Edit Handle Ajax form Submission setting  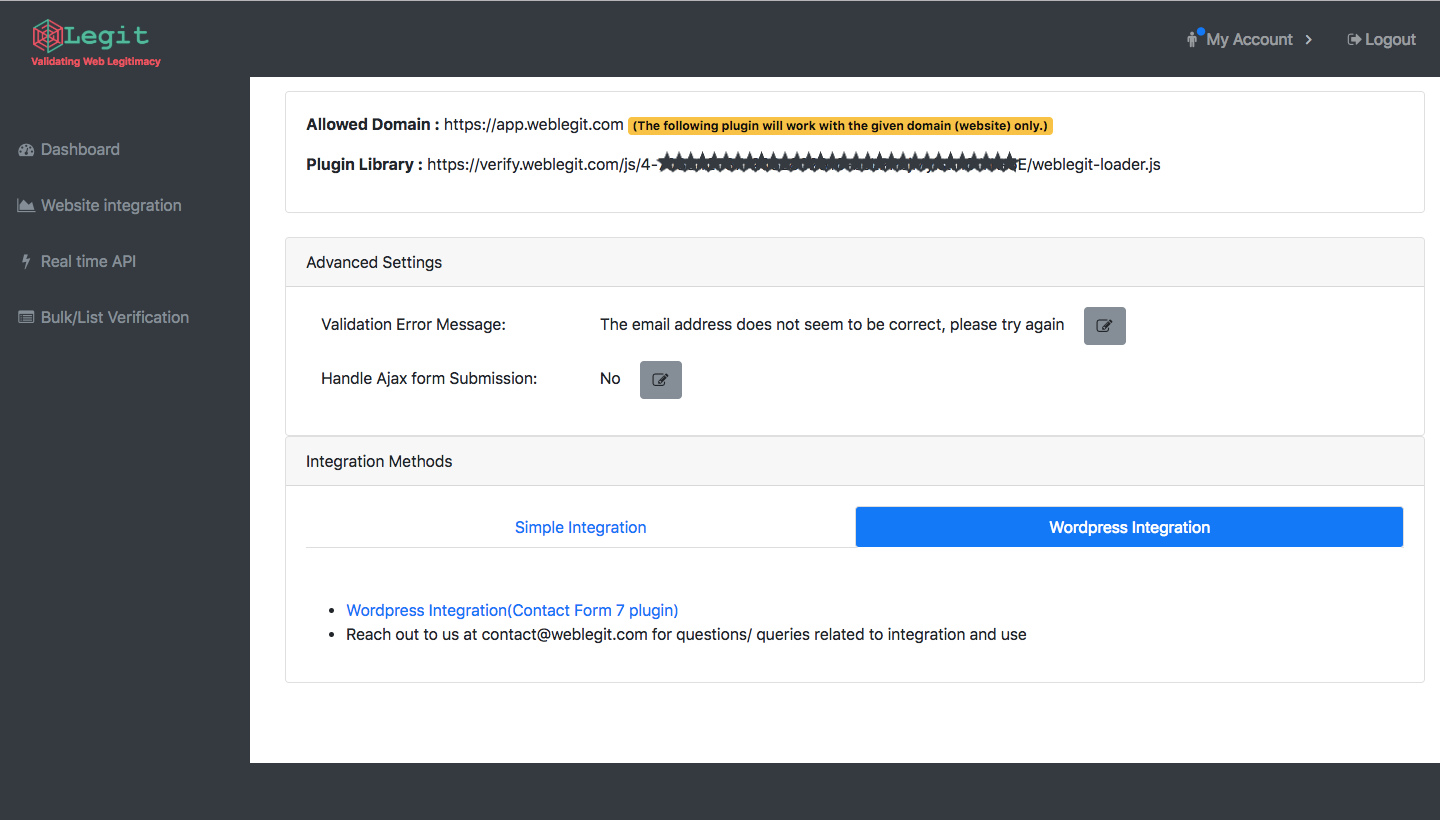pyautogui.click(x=661, y=380)
